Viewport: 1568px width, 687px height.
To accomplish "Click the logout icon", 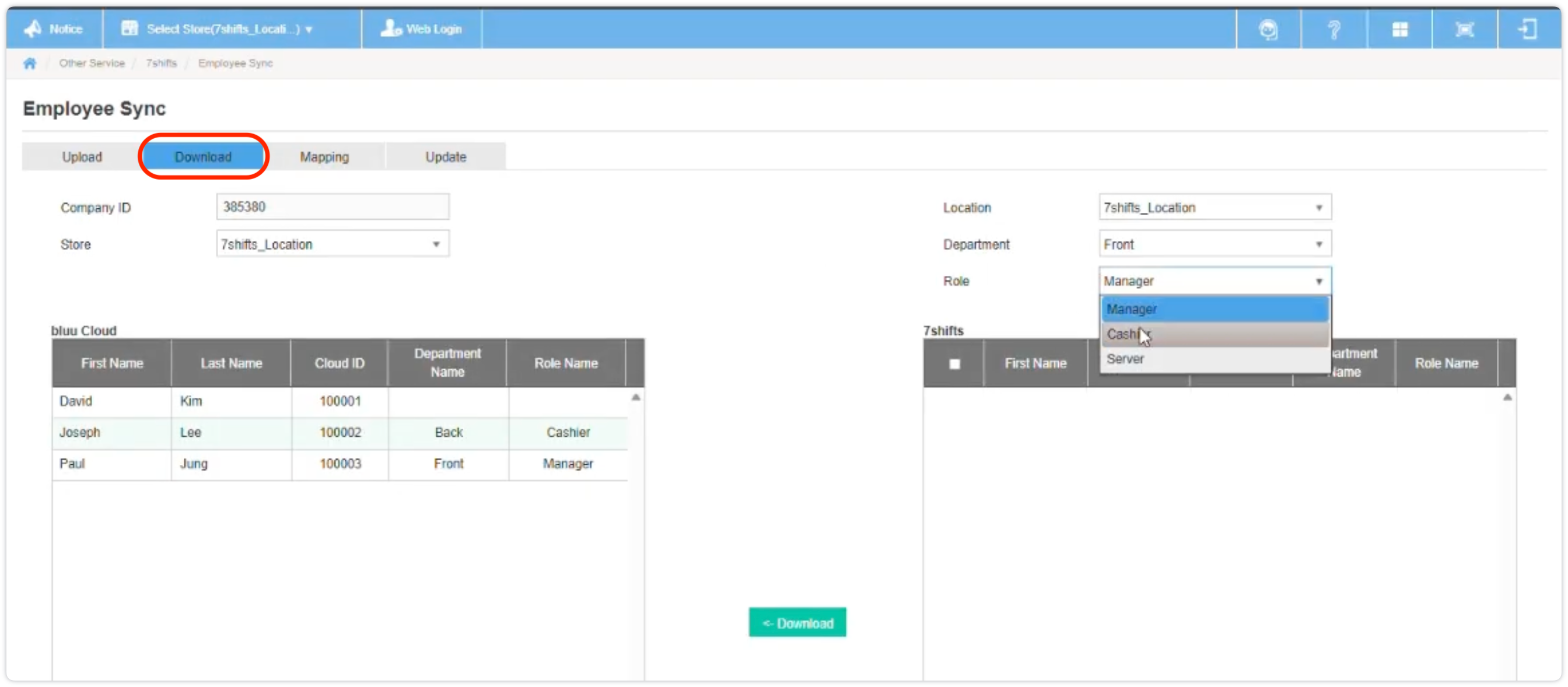I will 1528,29.
